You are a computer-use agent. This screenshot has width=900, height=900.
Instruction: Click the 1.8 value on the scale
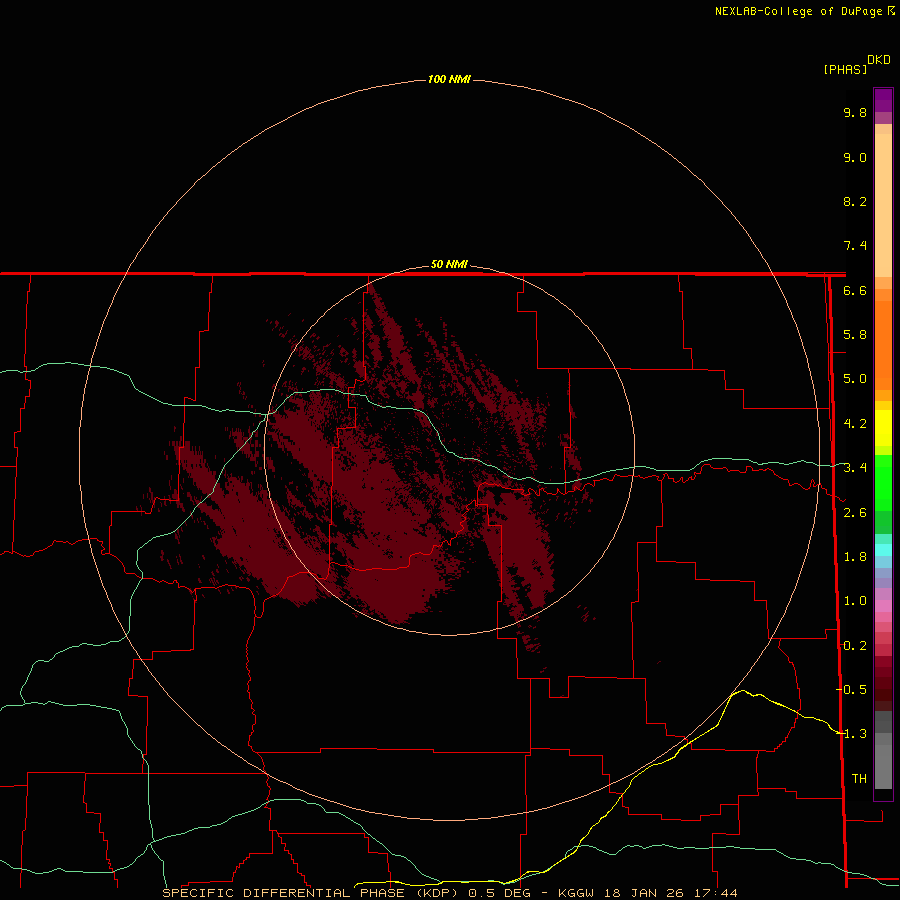[855, 557]
